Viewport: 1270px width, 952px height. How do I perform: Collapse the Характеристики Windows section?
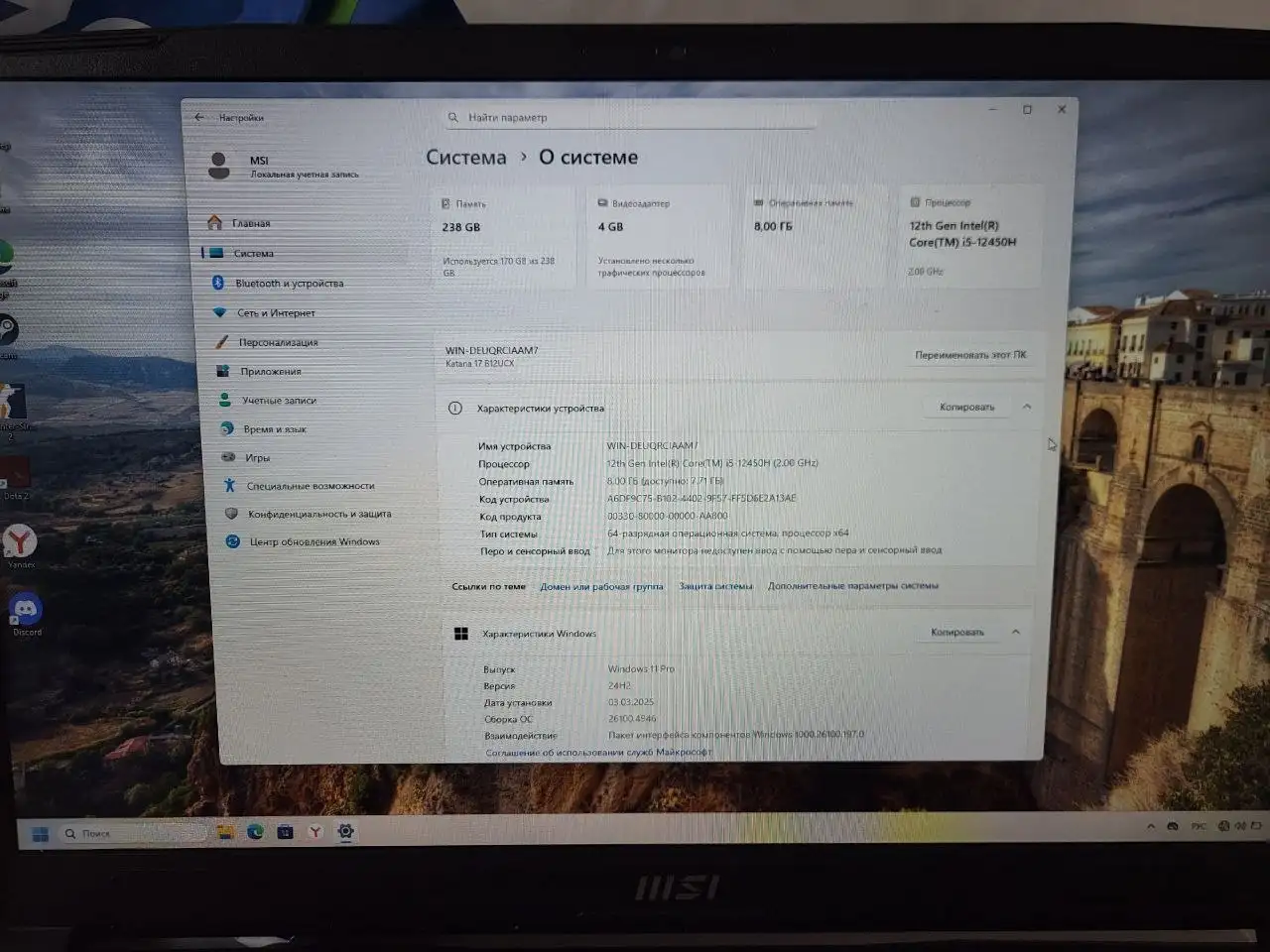(1015, 632)
